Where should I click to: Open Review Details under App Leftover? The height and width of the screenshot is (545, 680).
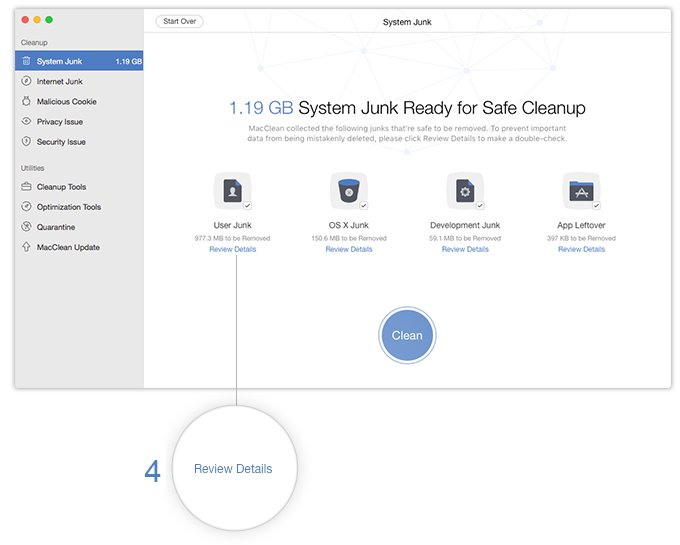point(581,249)
